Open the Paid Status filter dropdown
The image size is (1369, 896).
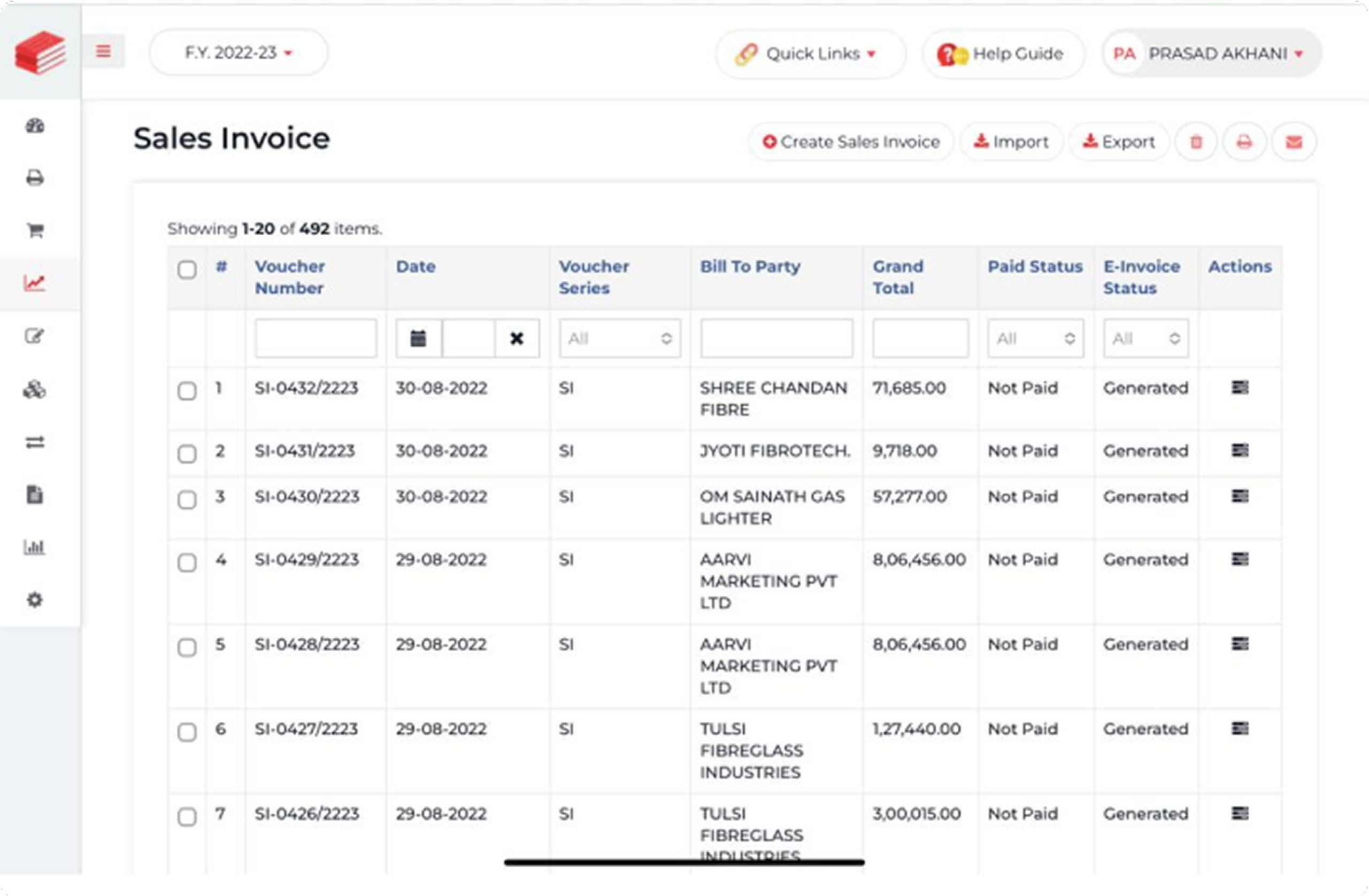click(1035, 339)
